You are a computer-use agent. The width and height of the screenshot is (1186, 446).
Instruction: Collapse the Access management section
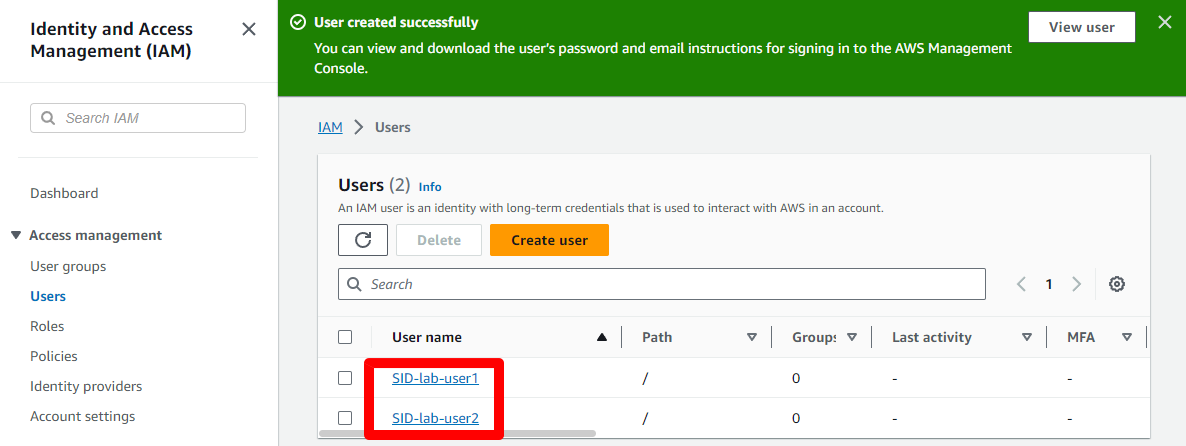click(17, 235)
